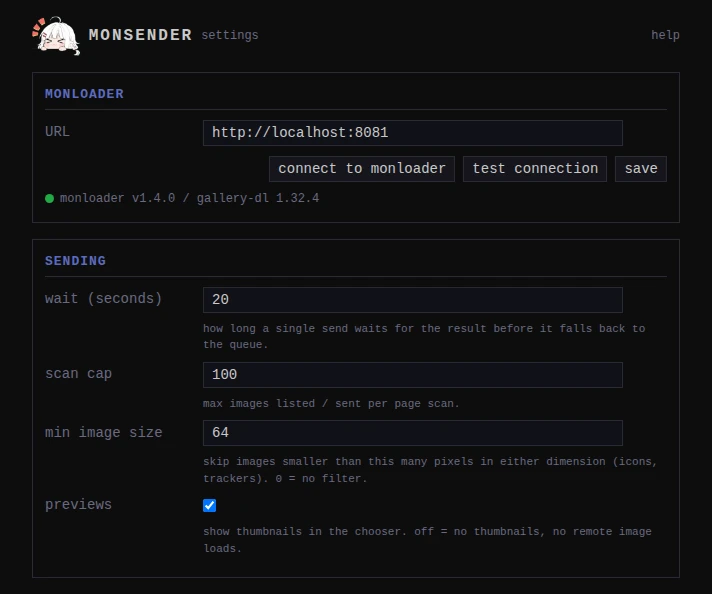Click the 'previews' label

point(78,505)
